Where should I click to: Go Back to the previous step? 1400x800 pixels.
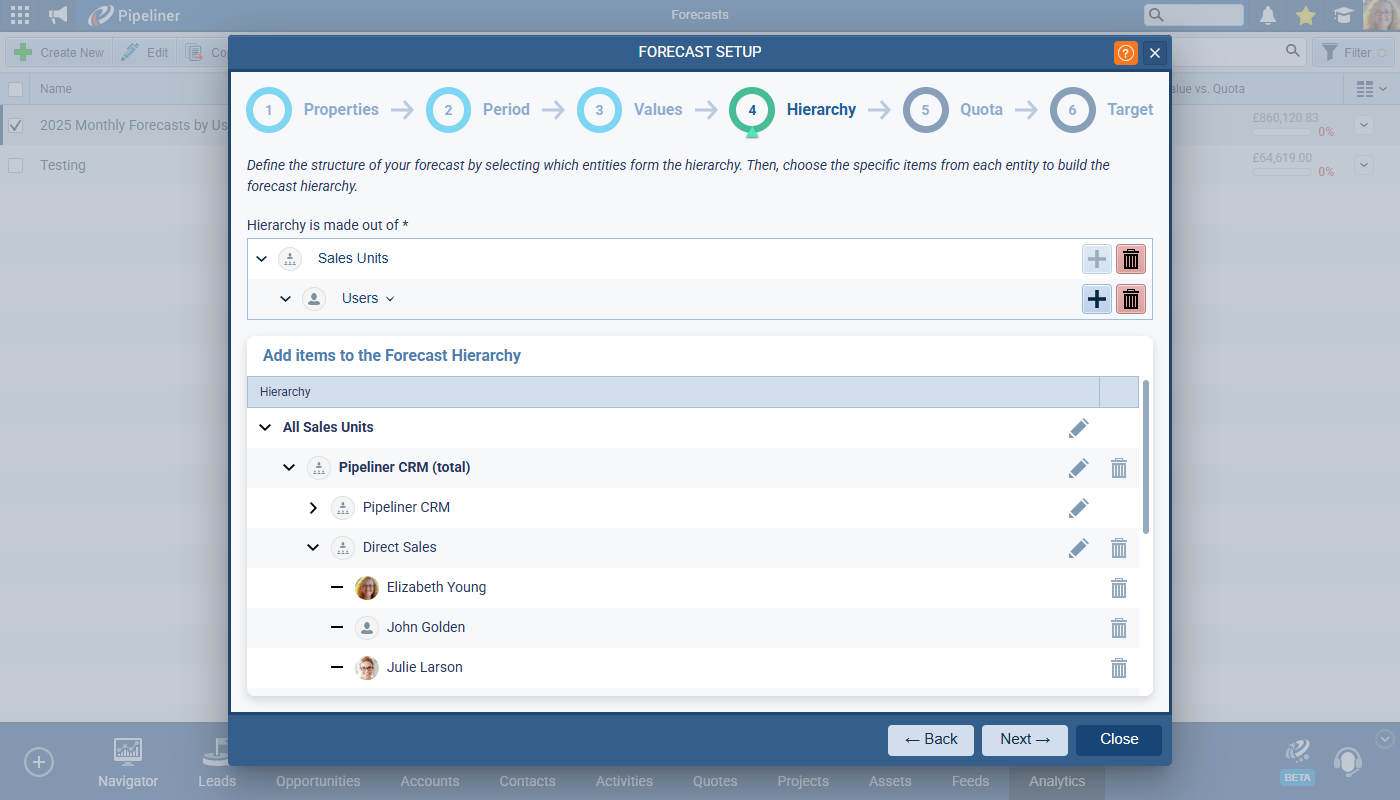pyautogui.click(x=931, y=739)
